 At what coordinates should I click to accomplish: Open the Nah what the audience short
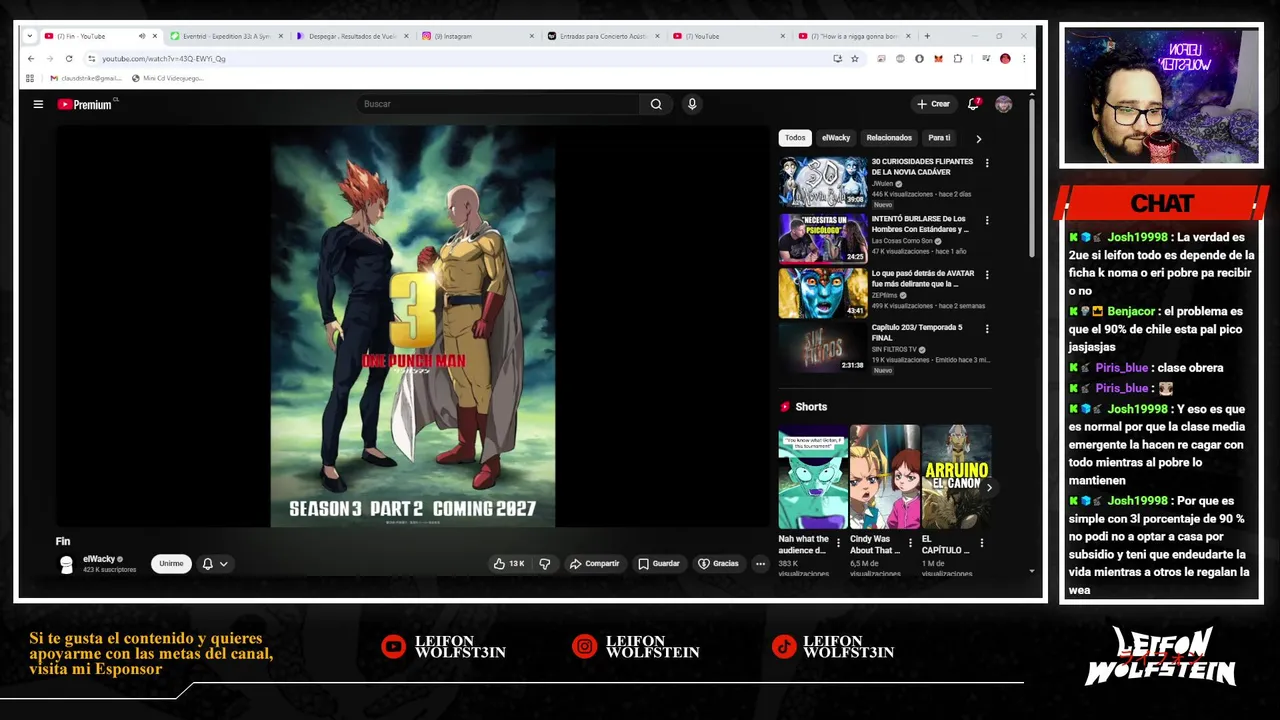click(x=813, y=477)
